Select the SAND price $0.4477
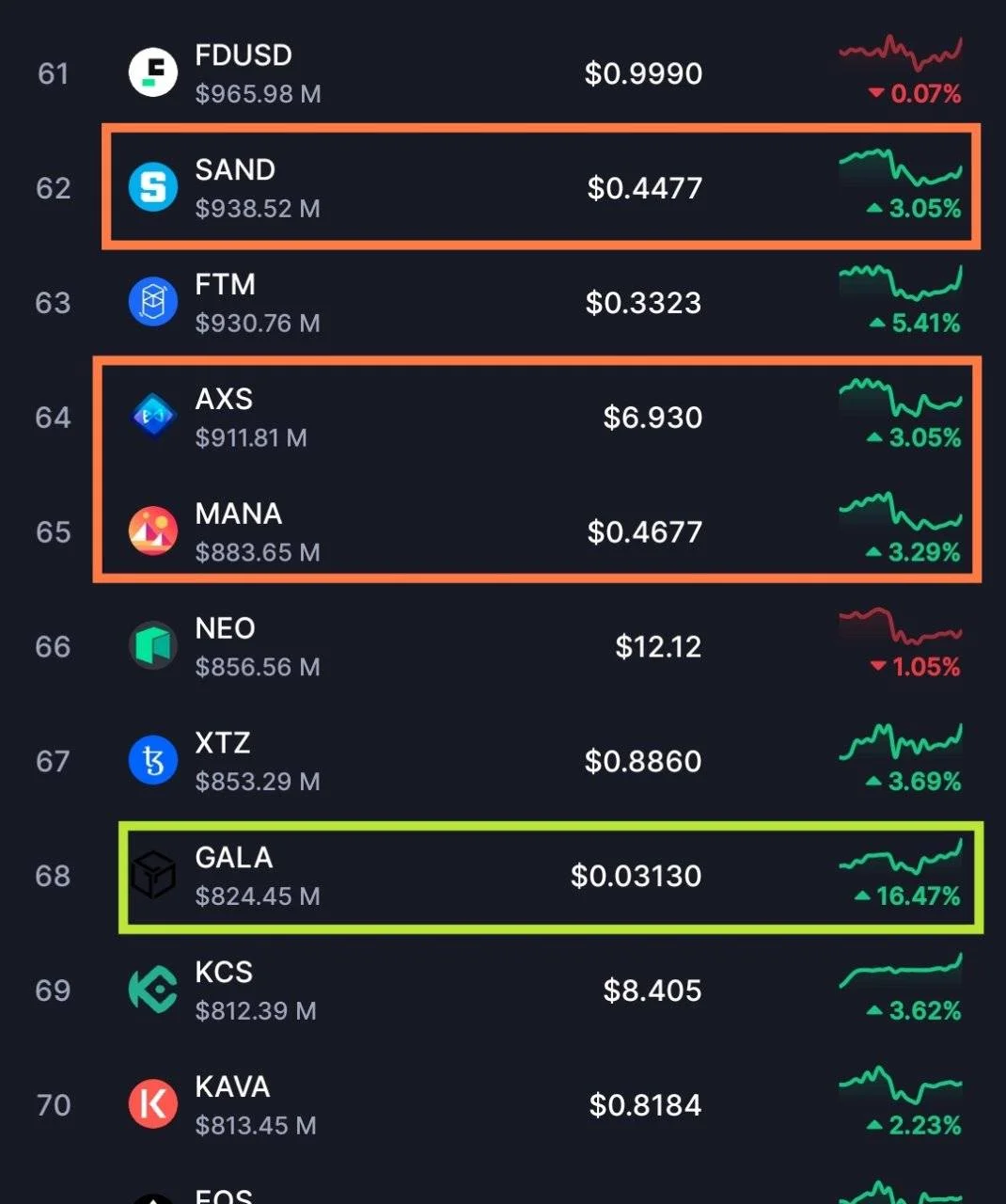1006x1204 pixels. coord(645,188)
